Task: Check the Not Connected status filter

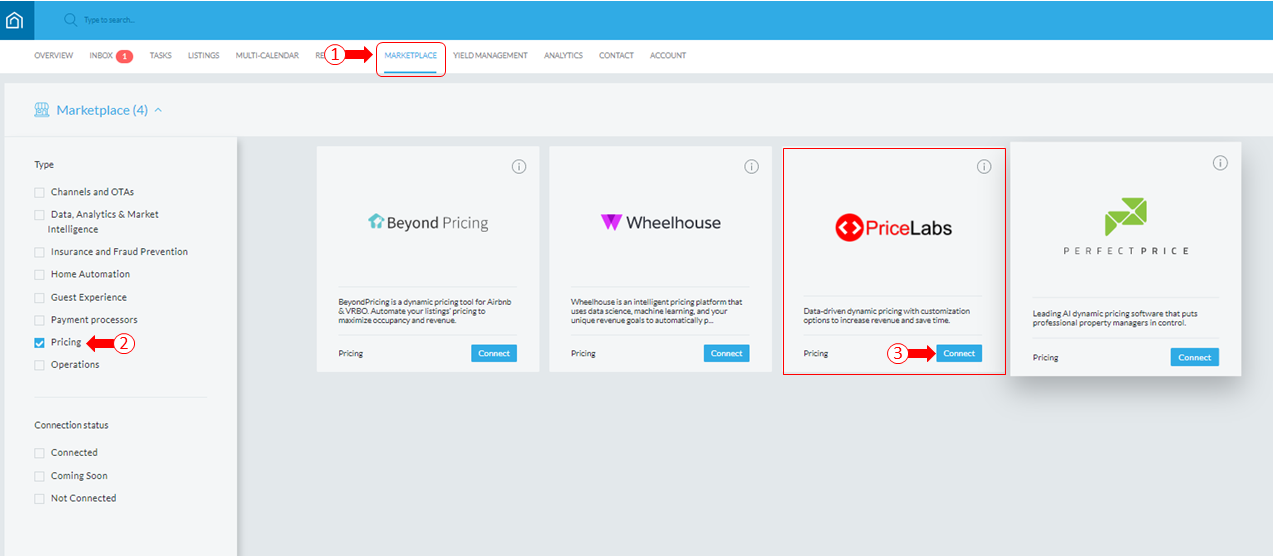Action: click(39, 498)
